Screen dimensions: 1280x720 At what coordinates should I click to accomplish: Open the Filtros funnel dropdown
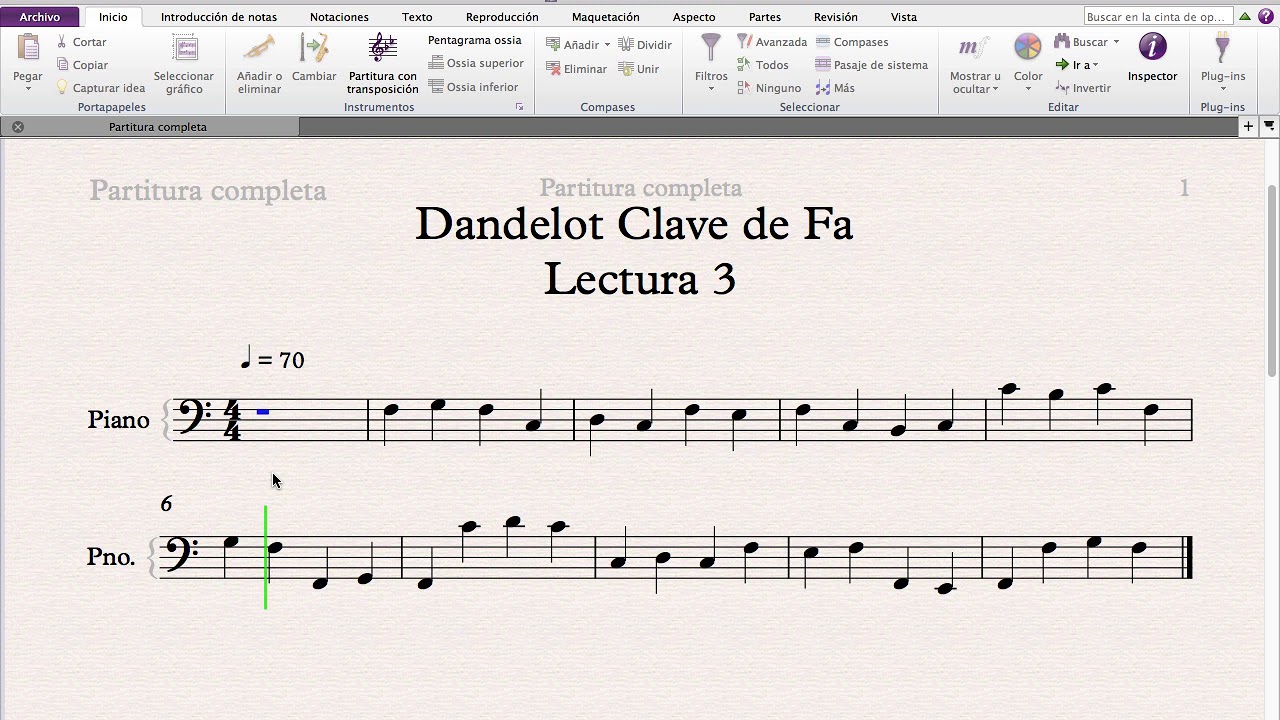711,62
